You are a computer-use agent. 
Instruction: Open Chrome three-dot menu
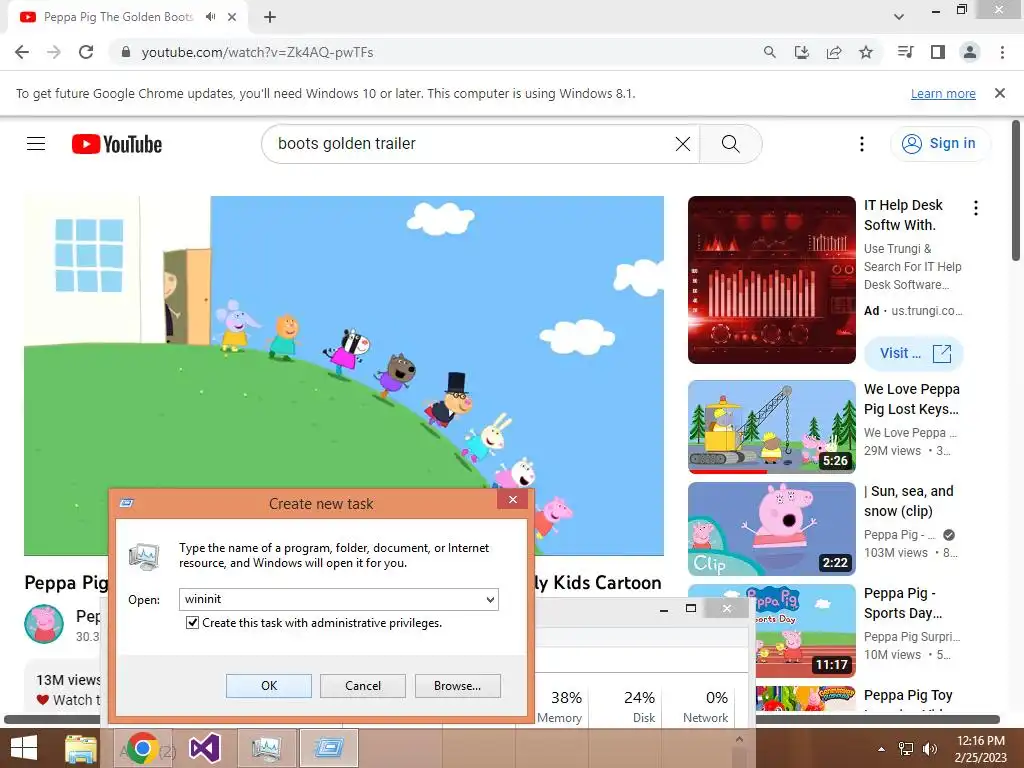click(1002, 52)
